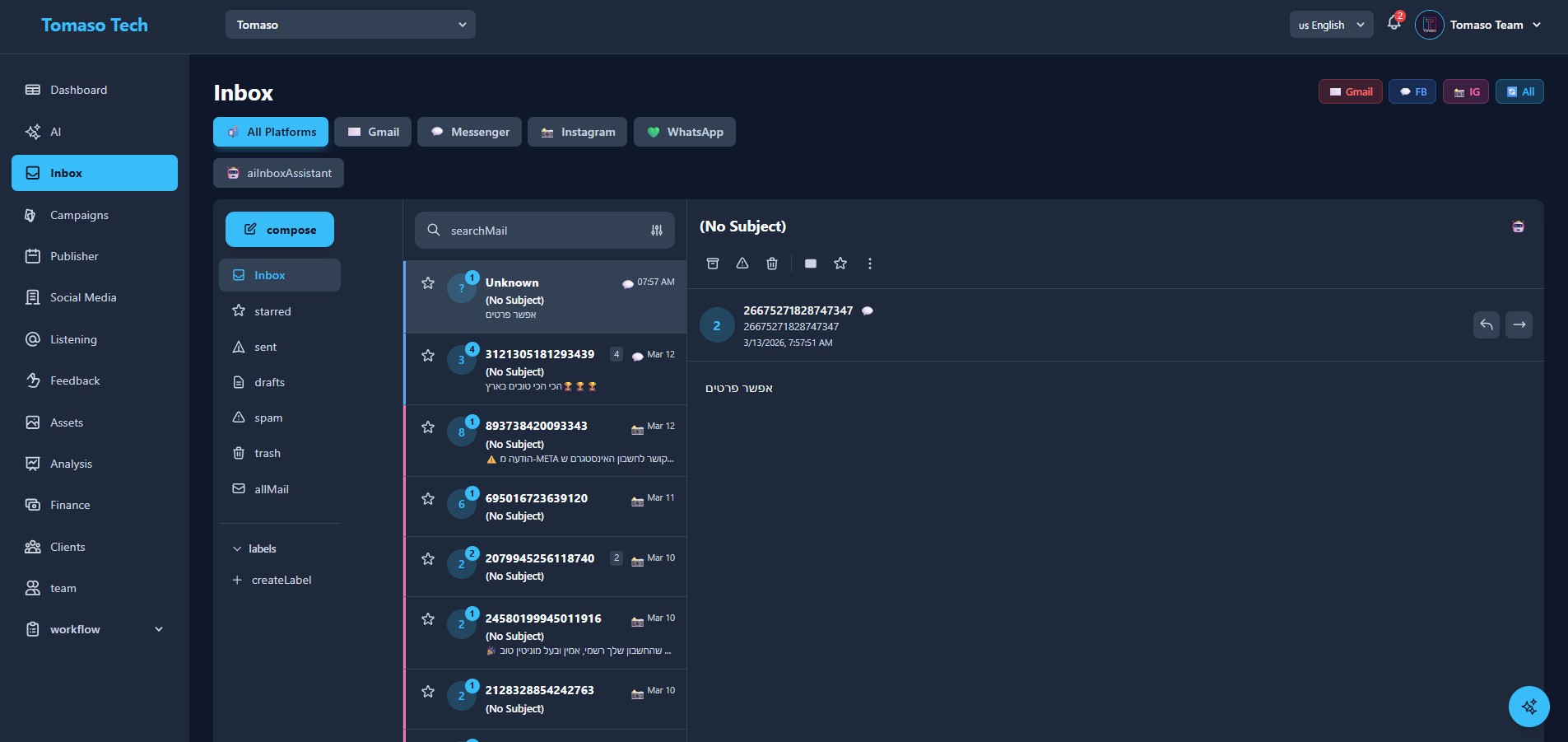Click the forward arrow icon
The height and width of the screenshot is (742, 1568).
point(1519,325)
